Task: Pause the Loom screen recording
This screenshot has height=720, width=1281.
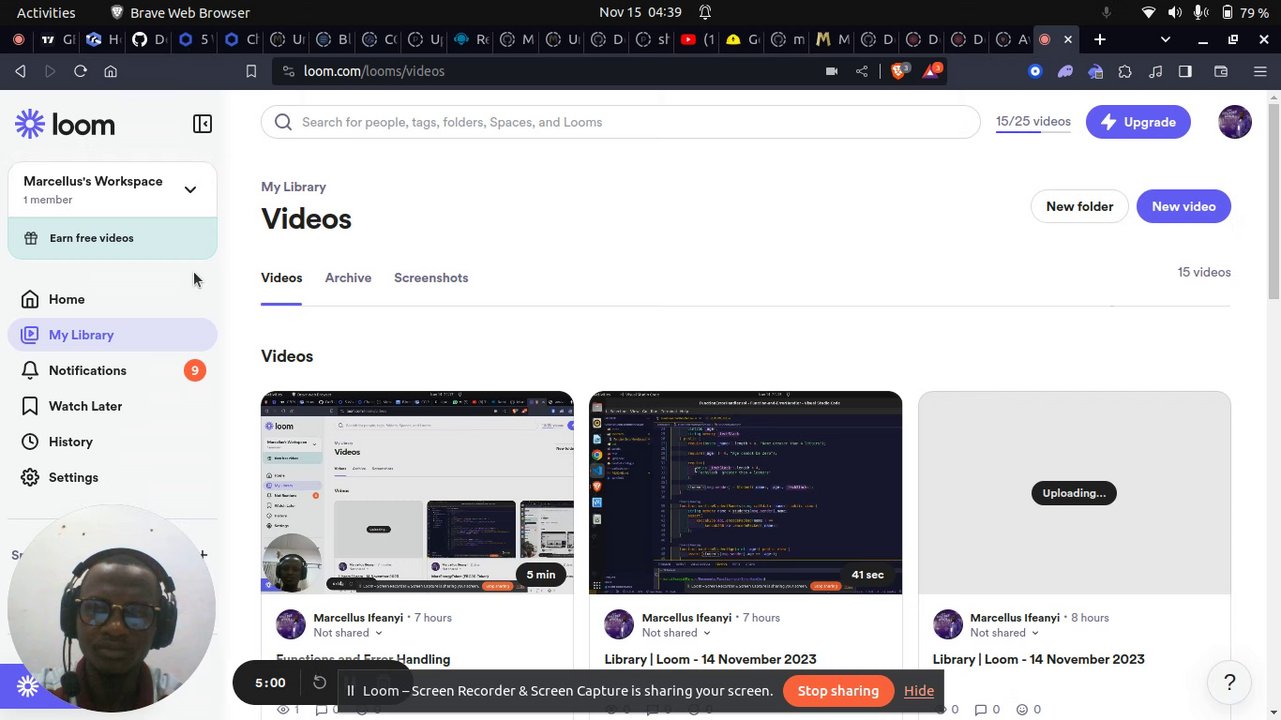Action: click(x=350, y=691)
